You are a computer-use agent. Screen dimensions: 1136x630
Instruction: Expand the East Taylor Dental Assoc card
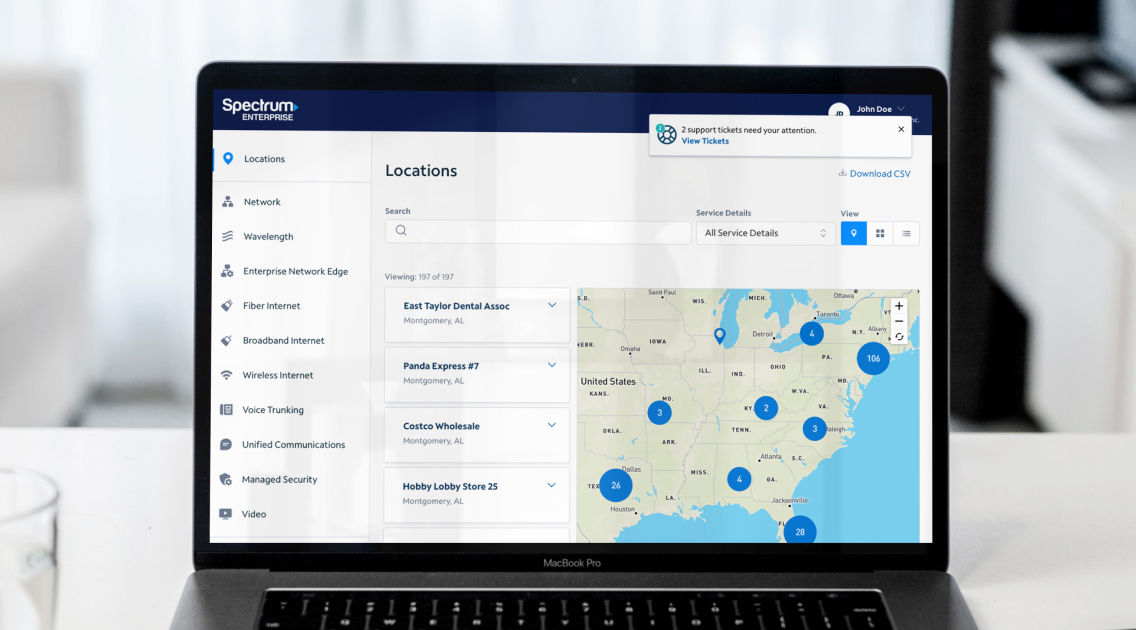(551, 306)
